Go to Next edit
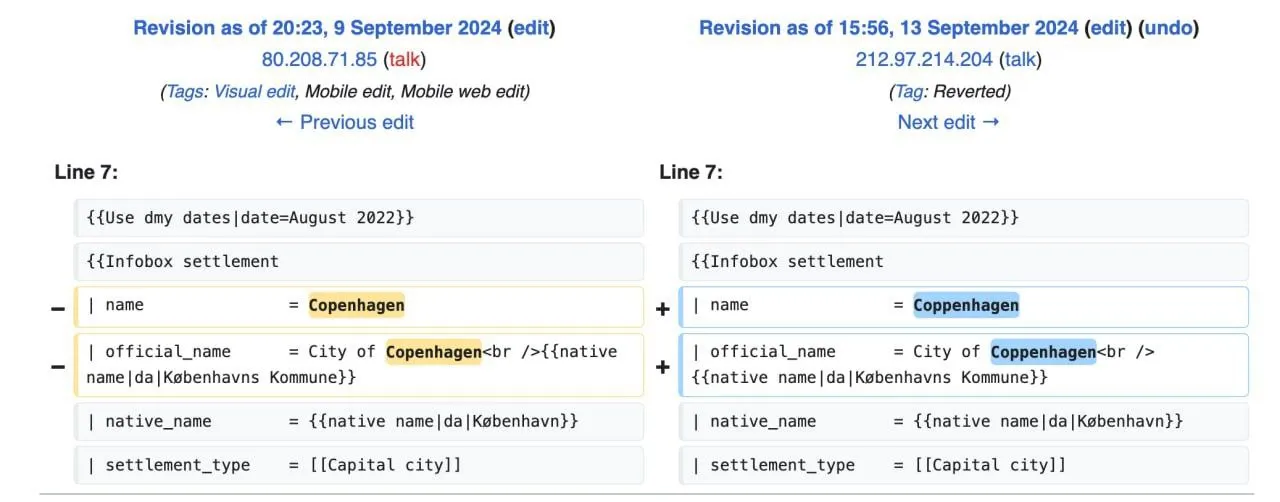1280x502 pixels. [948, 122]
